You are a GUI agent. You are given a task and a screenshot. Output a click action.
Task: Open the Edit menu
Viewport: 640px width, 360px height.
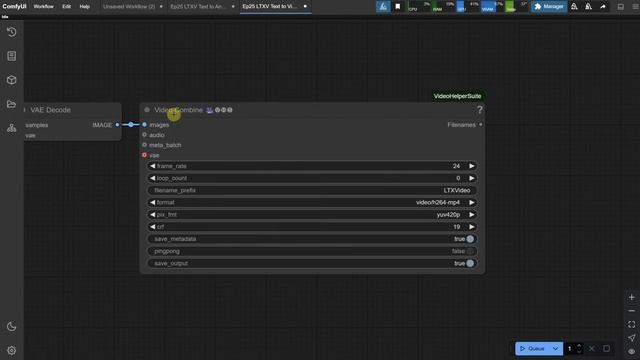point(67,7)
